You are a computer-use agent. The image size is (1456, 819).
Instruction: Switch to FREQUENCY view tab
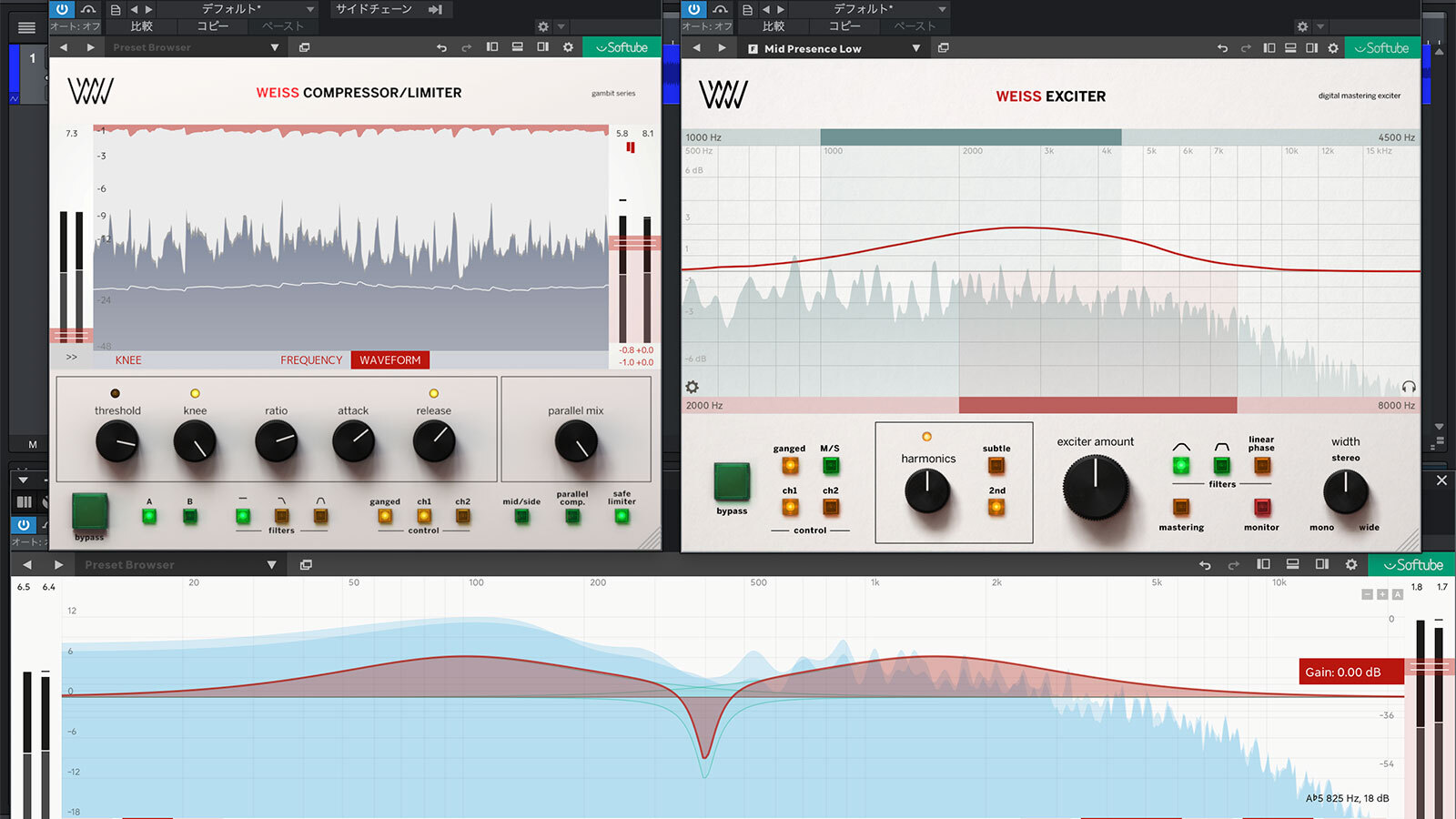pyautogui.click(x=311, y=360)
